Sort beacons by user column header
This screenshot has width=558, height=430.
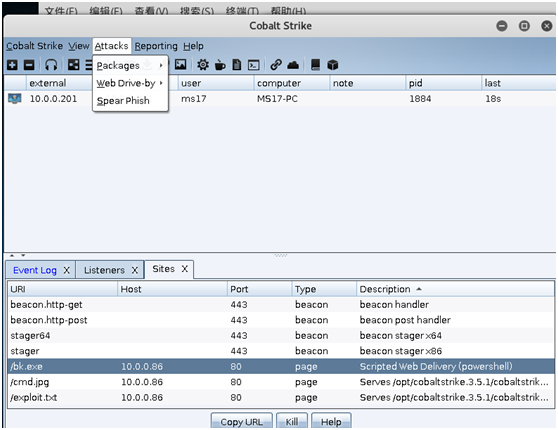point(216,83)
